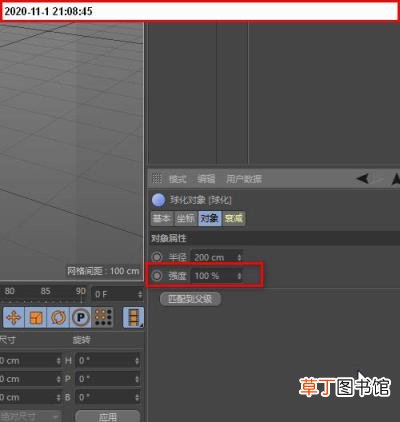
Task: Select the 对象 tab
Action: point(210,219)
